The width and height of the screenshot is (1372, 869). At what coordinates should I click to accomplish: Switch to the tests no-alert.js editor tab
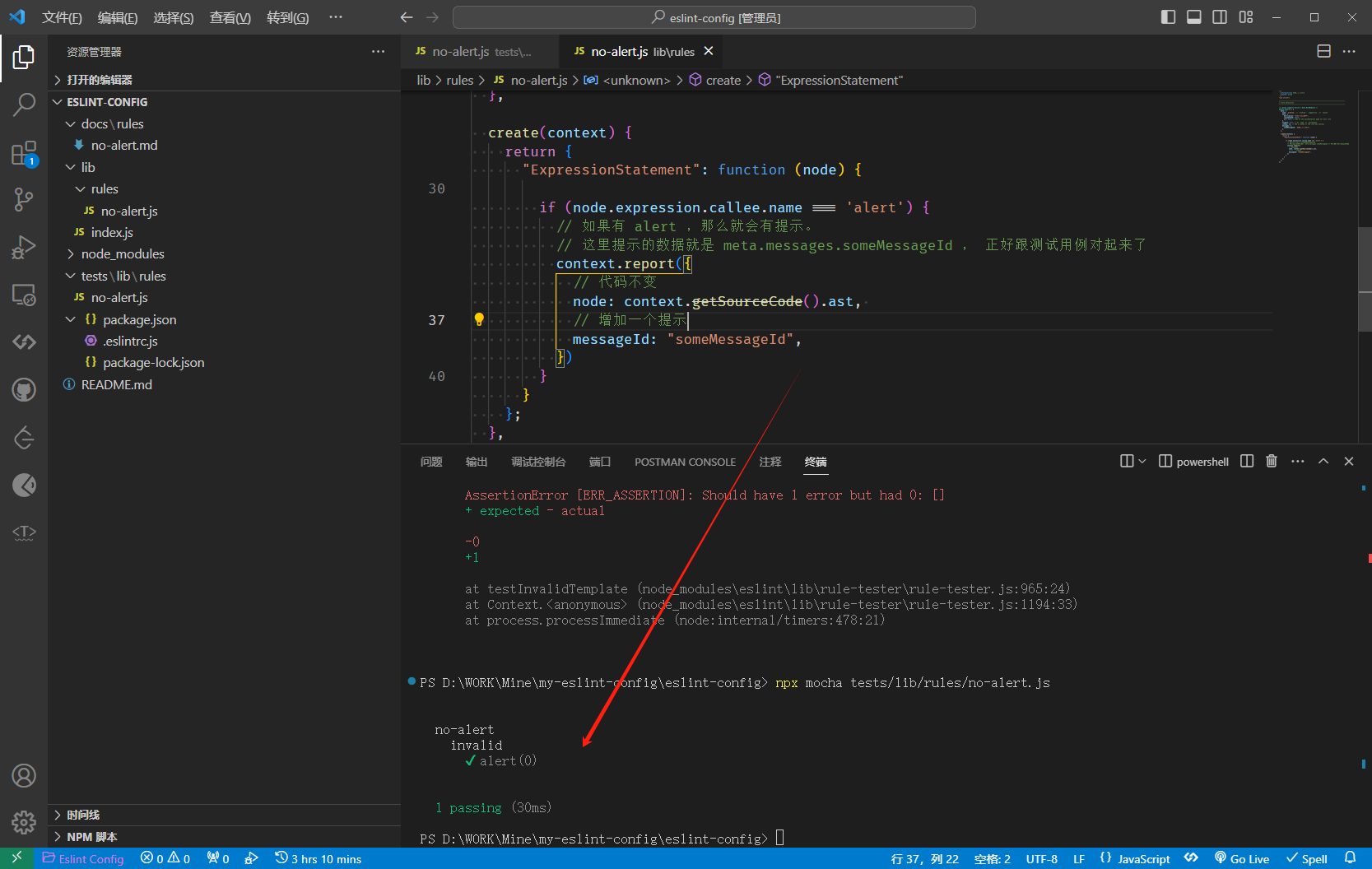480,51
